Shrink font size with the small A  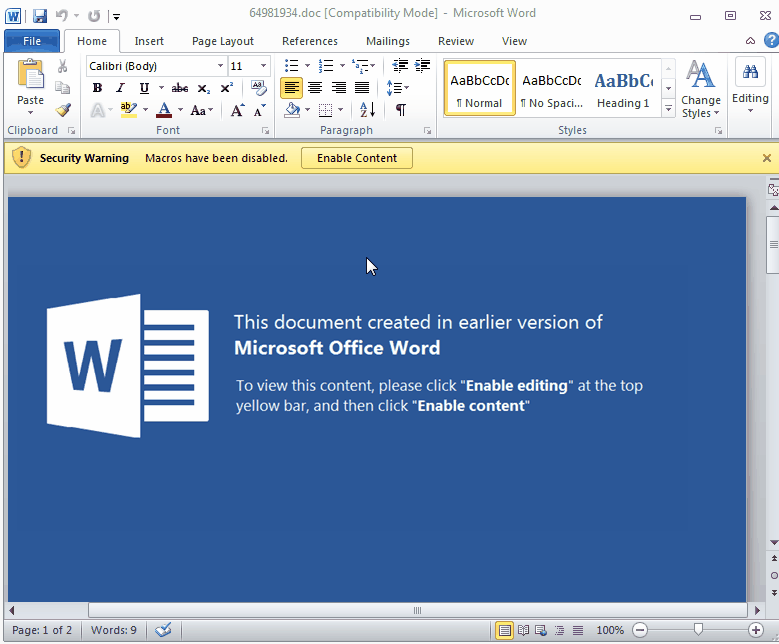259,110
